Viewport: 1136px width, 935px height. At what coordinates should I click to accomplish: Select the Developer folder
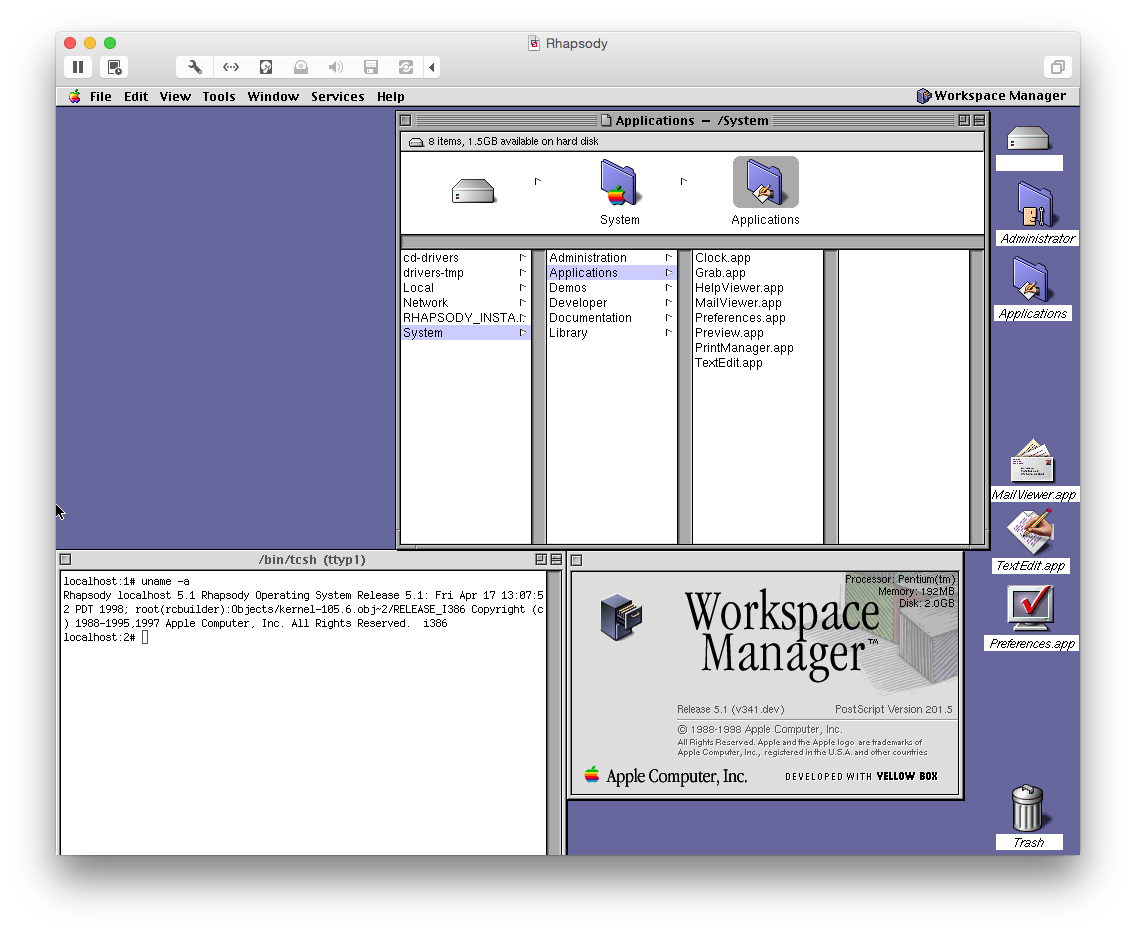coord(611,303)
